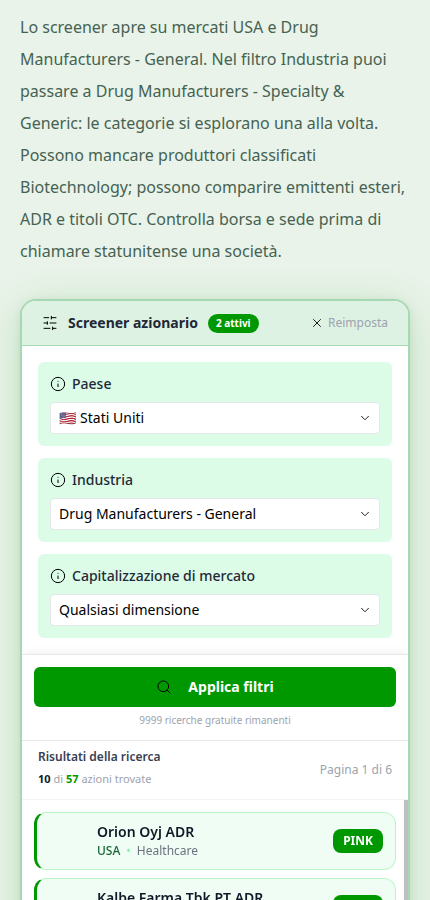
Task: Open the Kalbe Farma Tbk PT ADR result
Action: point(215,889)
